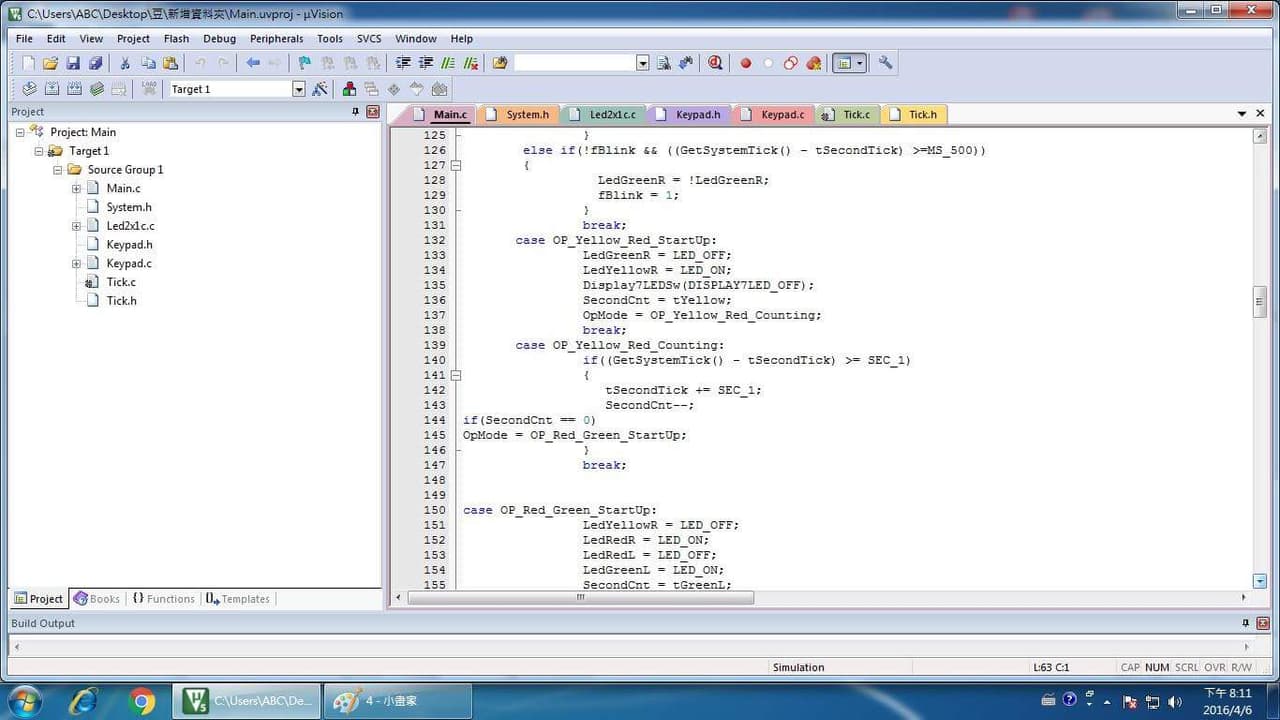
Task: Open the Configuration wrench icon
Action: click(x=885, y=63)
